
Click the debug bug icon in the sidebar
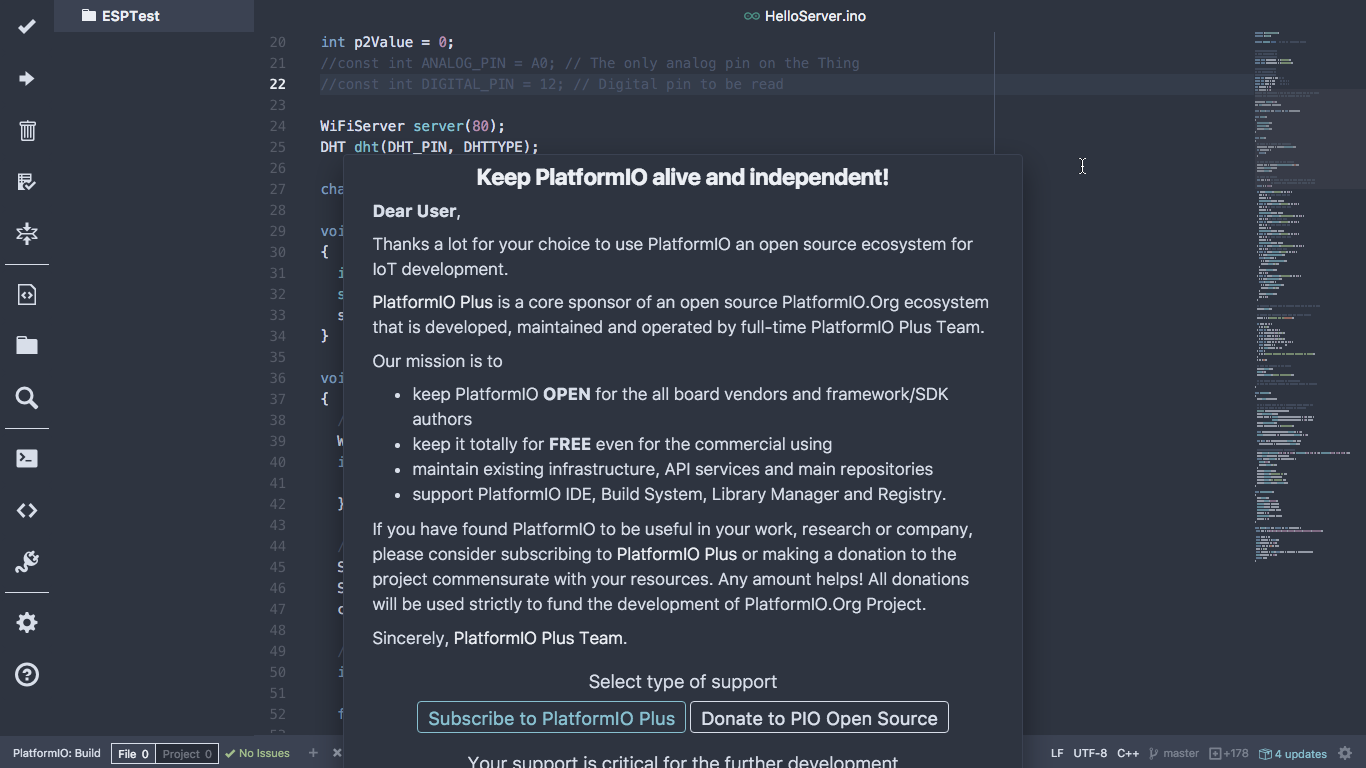[x=27, y=233]
